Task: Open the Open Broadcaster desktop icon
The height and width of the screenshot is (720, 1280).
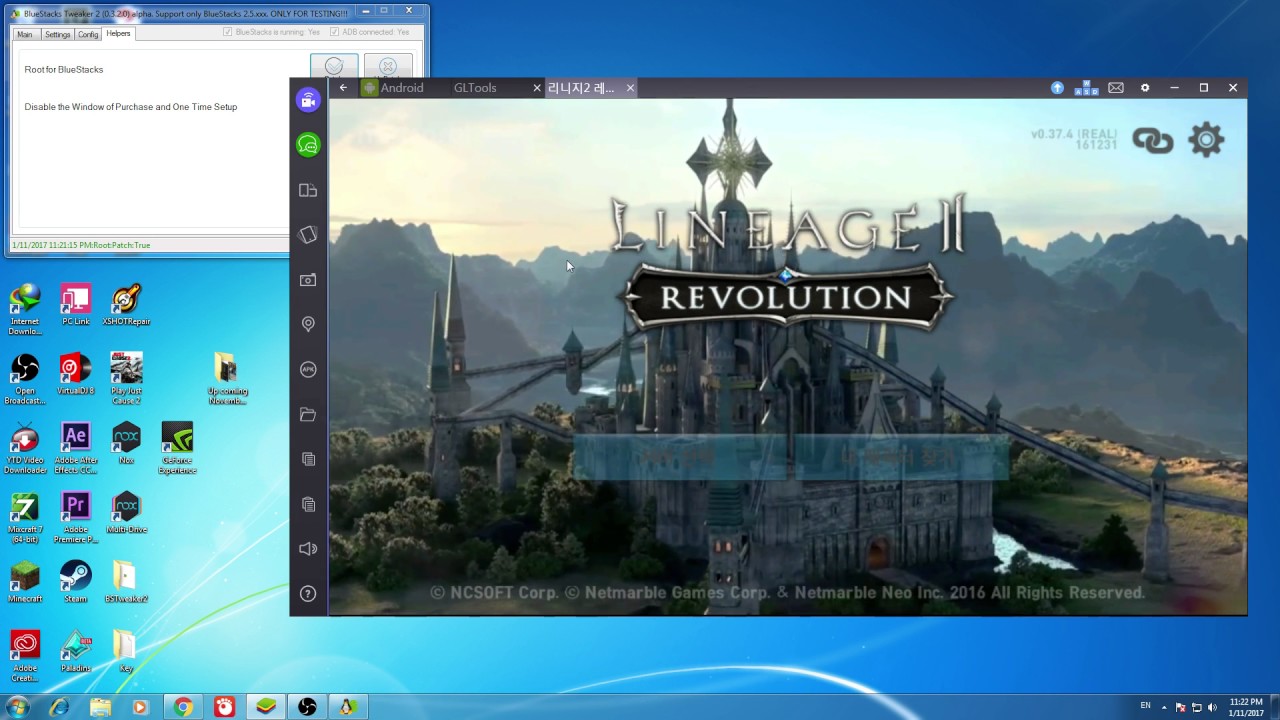Action: click(25, 379)
